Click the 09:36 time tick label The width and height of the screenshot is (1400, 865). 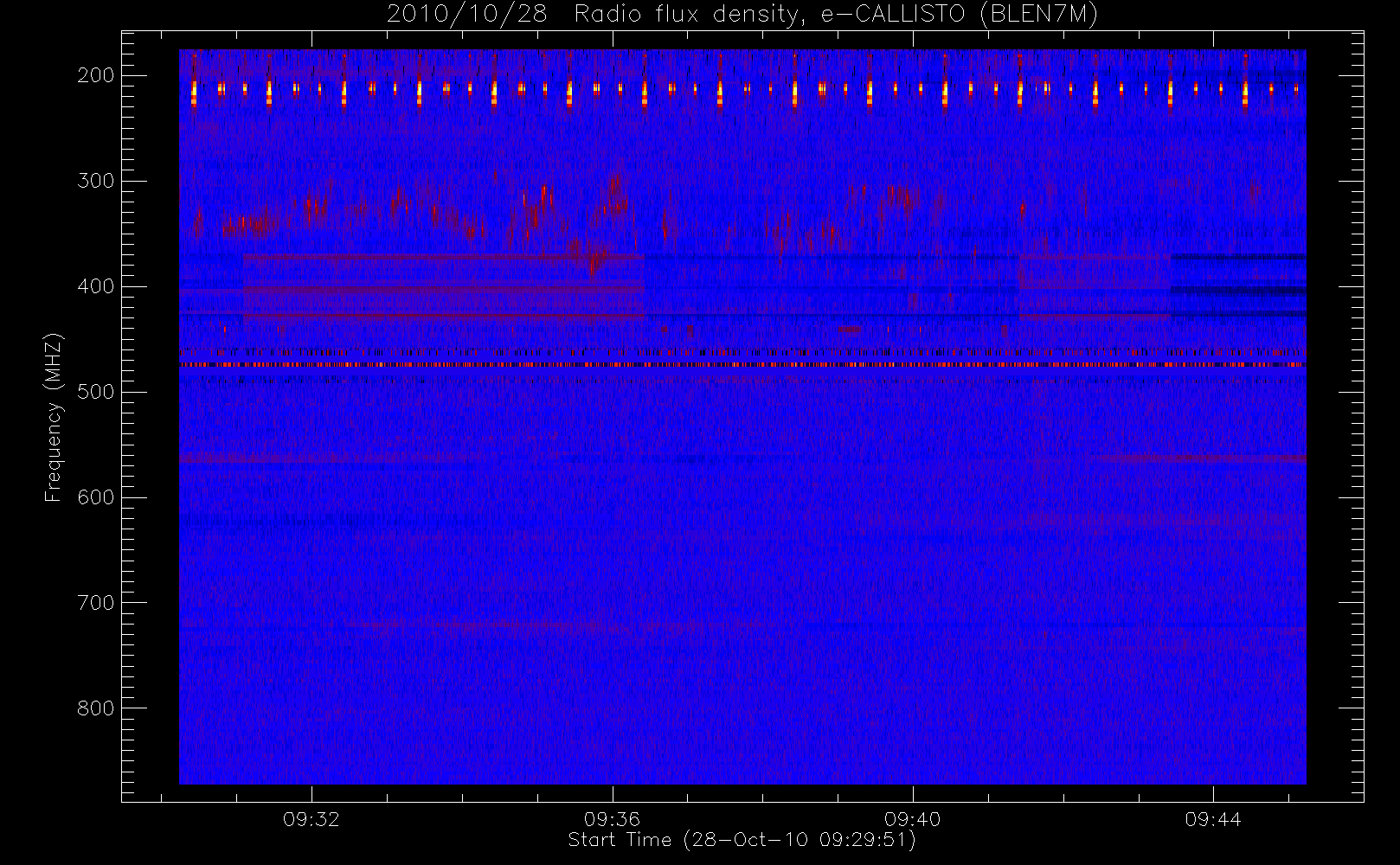click(x=612, y=819)
